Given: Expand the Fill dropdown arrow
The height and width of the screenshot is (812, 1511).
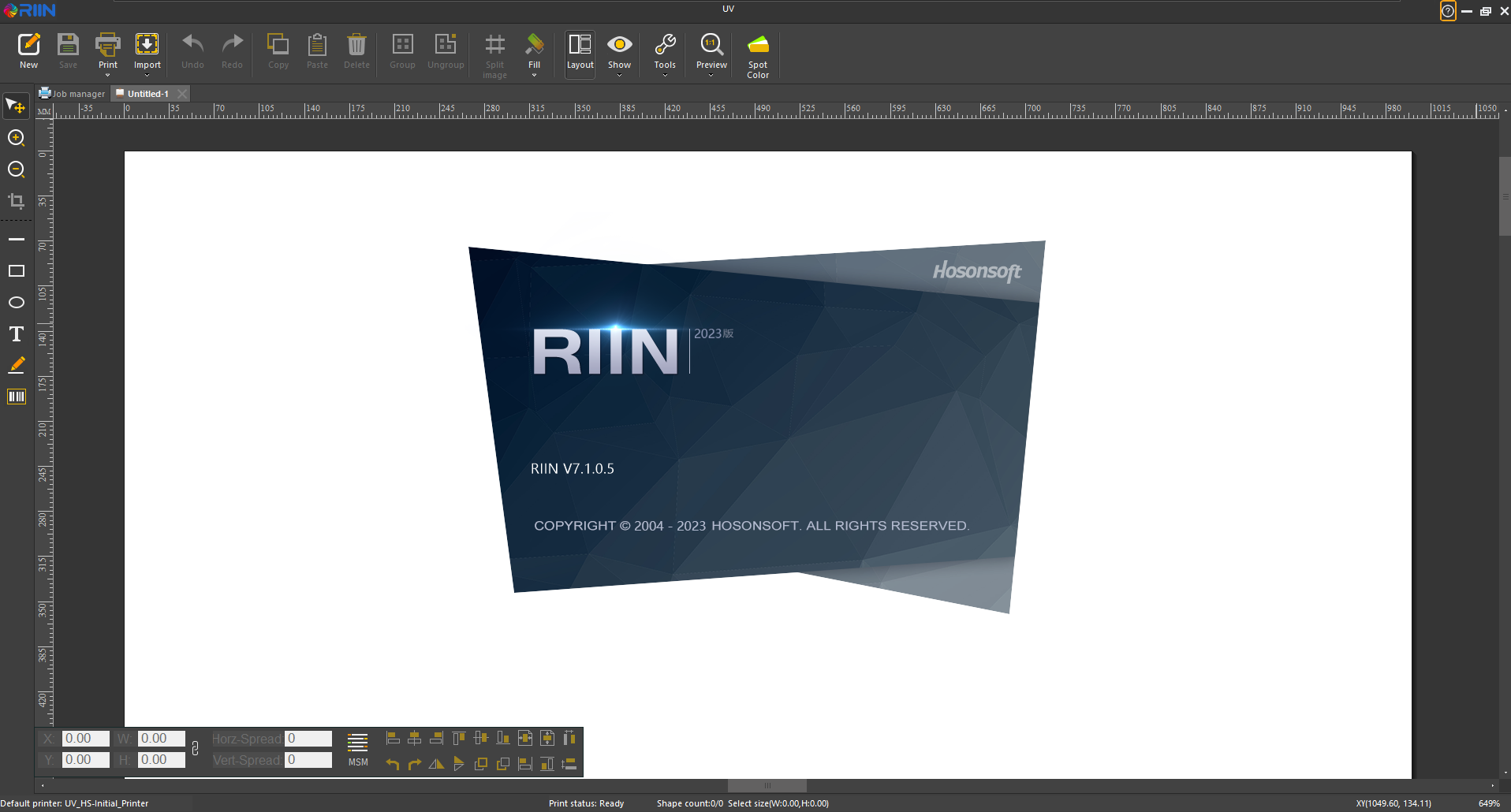Looking at the screenshot, I should [534, 76].
